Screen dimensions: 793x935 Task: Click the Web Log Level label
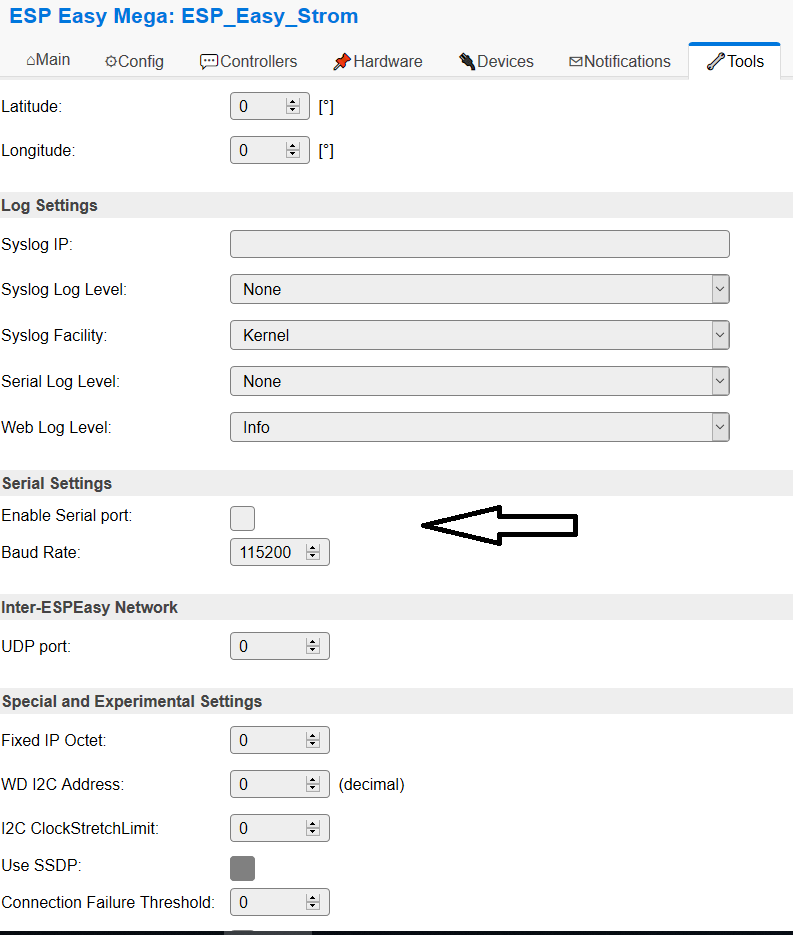click(x=56, y=428)
